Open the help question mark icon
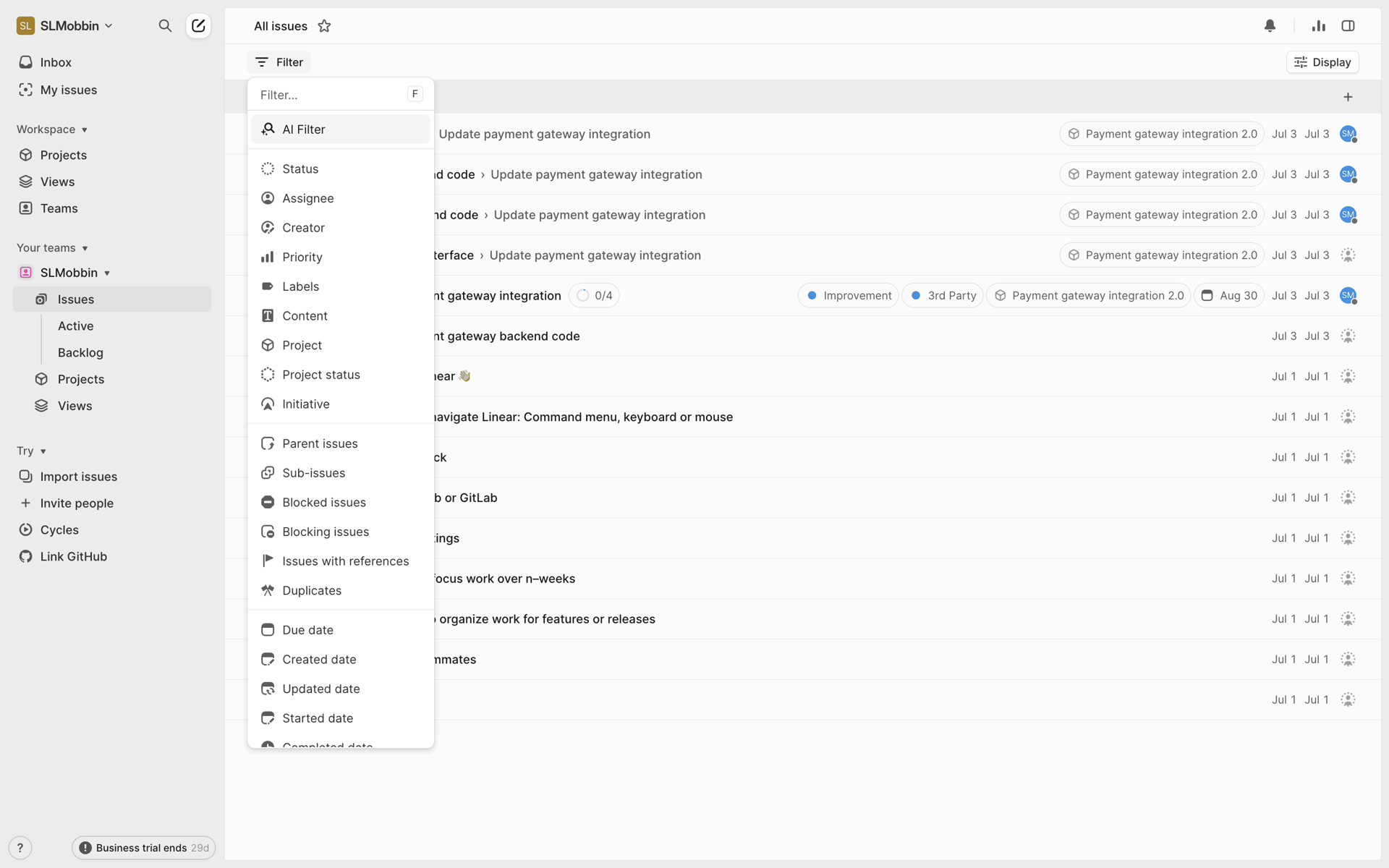The width and height of the screenshot is (1389, 868). pos(20,848)
